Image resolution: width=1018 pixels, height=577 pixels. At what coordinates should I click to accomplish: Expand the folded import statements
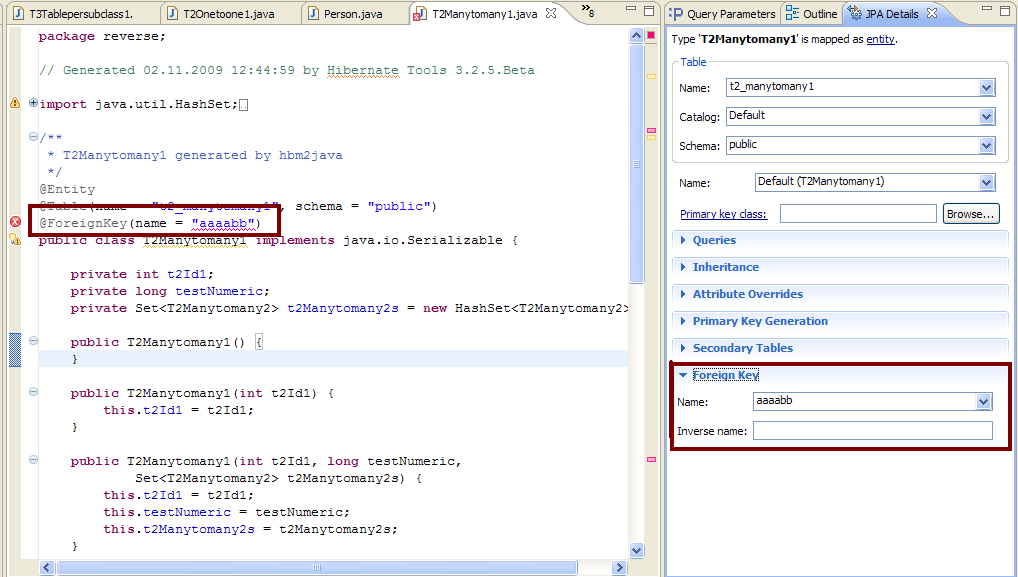pyautogui.click(x=33, y=103)
